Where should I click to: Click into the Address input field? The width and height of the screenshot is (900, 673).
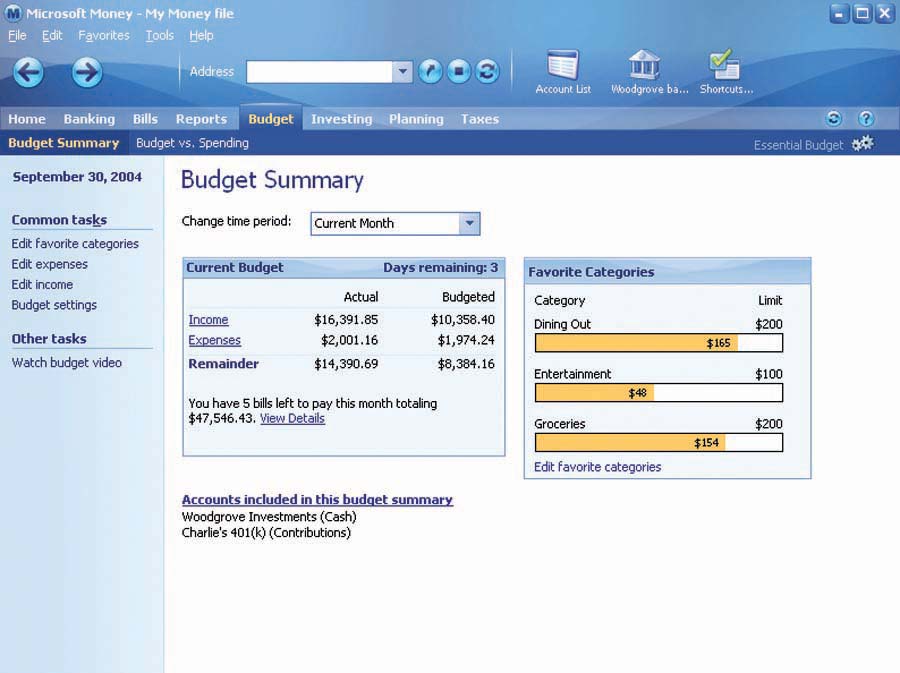pyautogui.click(x=319, y=72)
